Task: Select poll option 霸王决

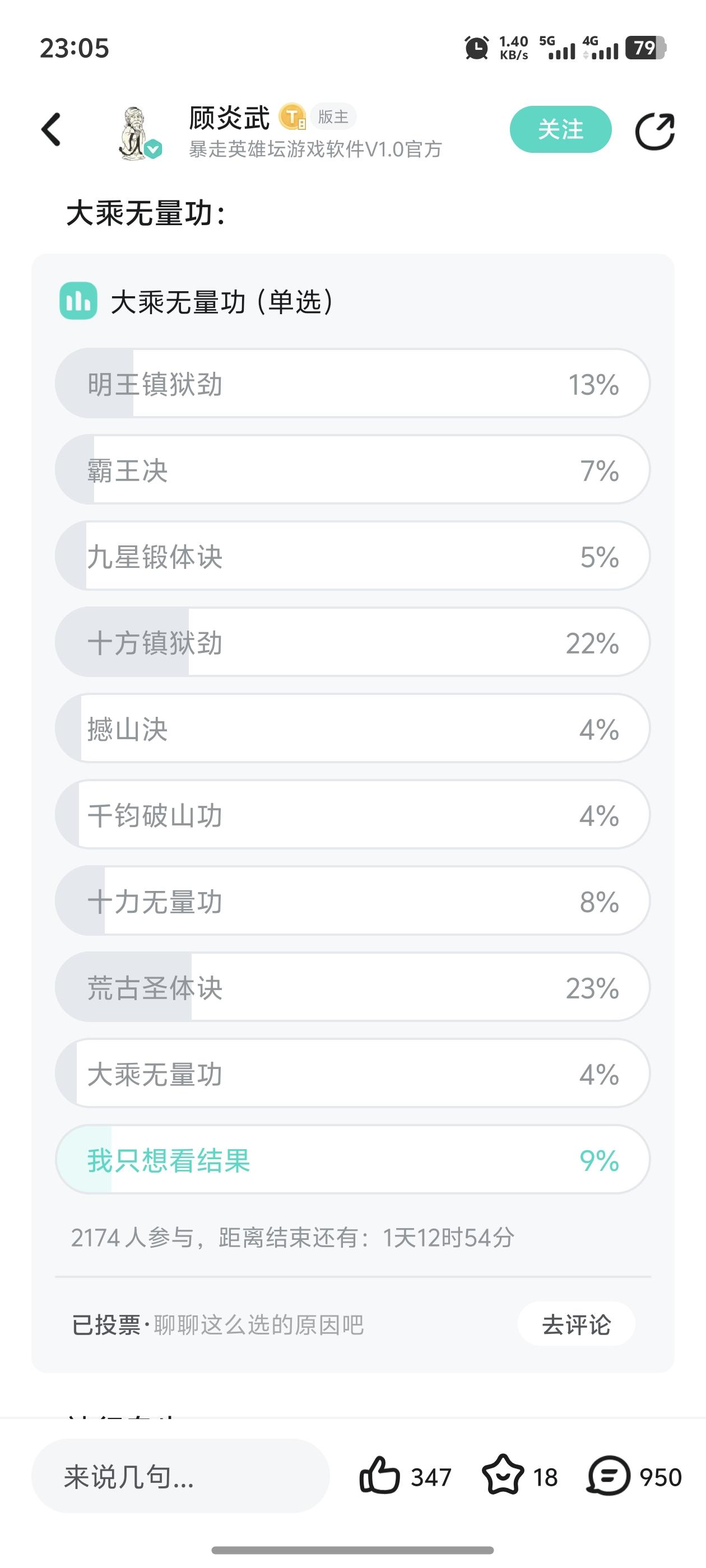Action: [x=352, y=470]
